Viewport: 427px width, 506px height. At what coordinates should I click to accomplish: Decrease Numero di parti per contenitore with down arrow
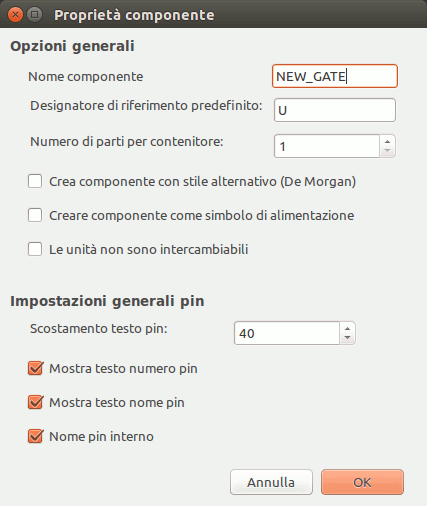coord(387,151)
